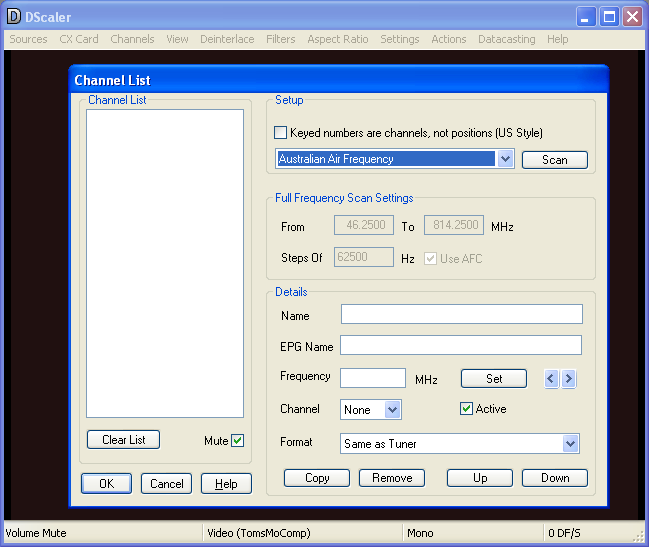Image resolution: width=649 pixels, height=547 pixels.
Task: Click 0 DF/S status bar entry
Action: click(565, 533)
